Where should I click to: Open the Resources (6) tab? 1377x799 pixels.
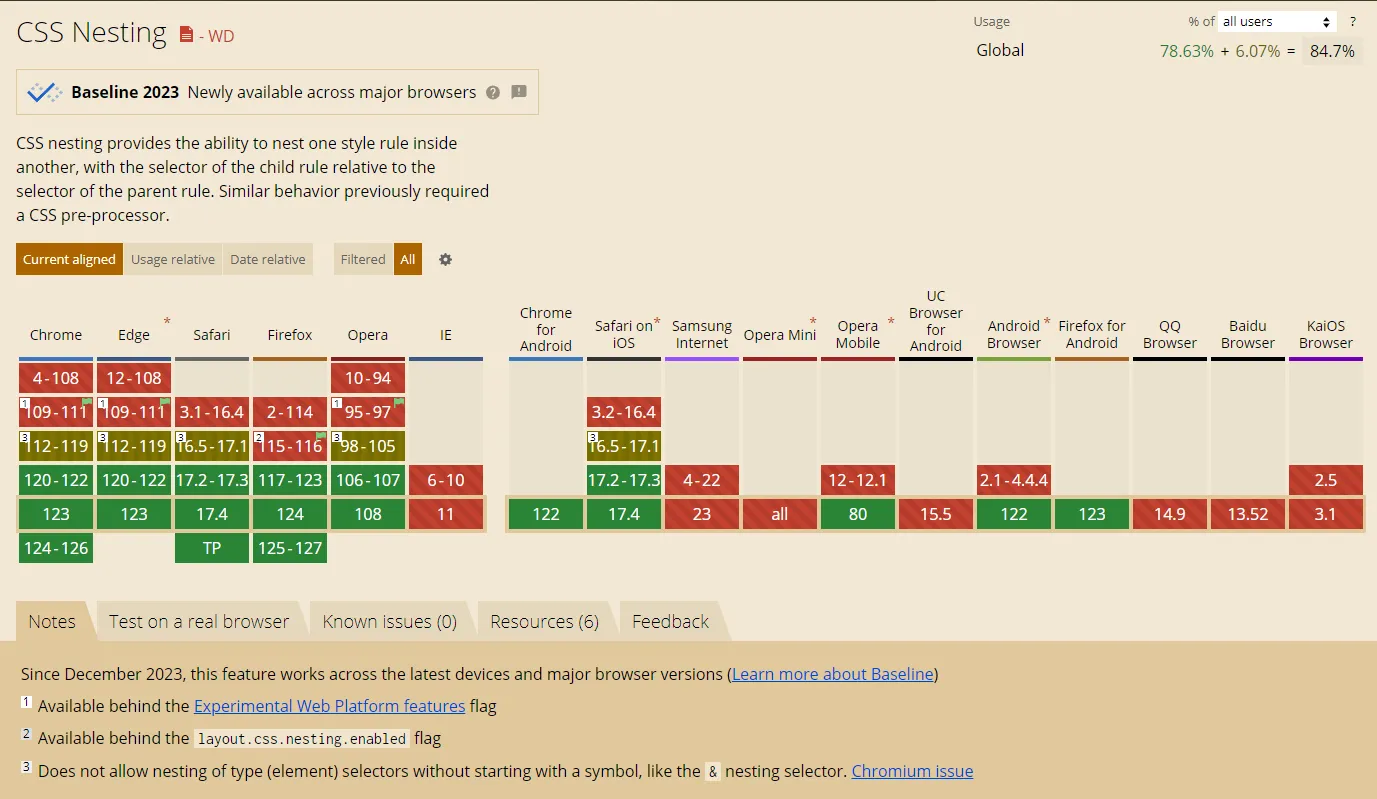click(544, 621)
